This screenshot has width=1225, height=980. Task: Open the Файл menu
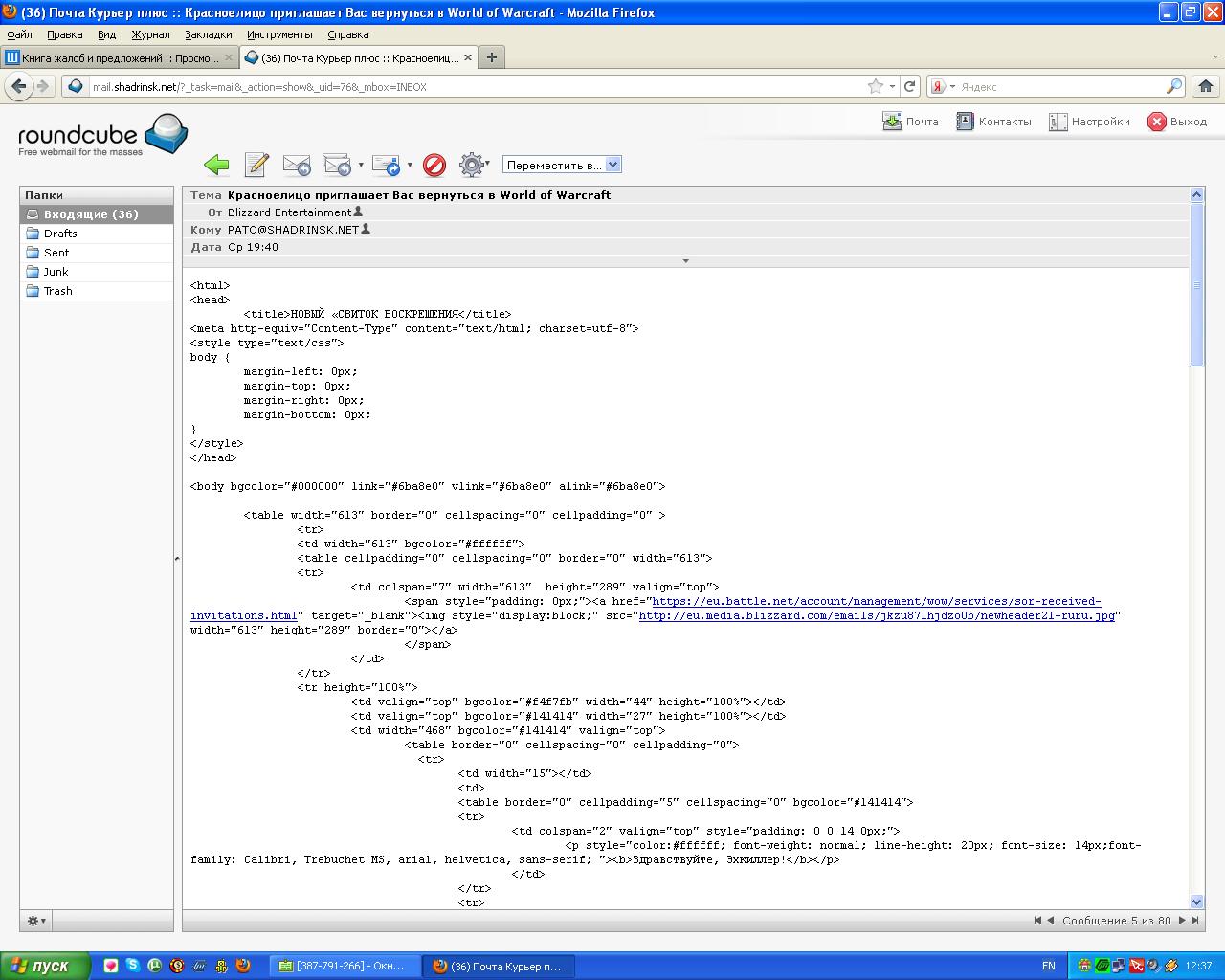pos(19,34)
